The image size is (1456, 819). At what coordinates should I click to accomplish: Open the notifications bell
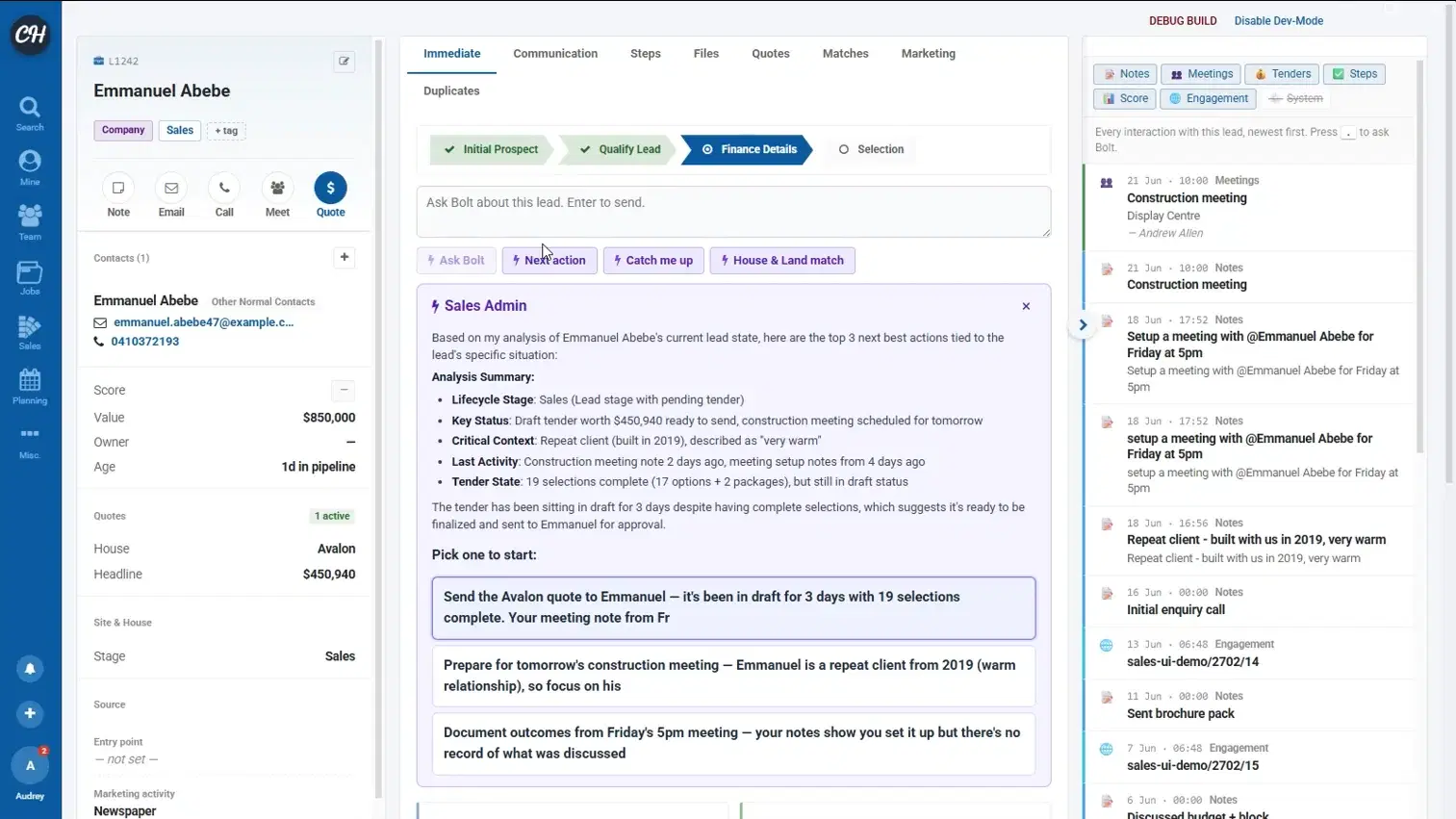click(30, 668)
